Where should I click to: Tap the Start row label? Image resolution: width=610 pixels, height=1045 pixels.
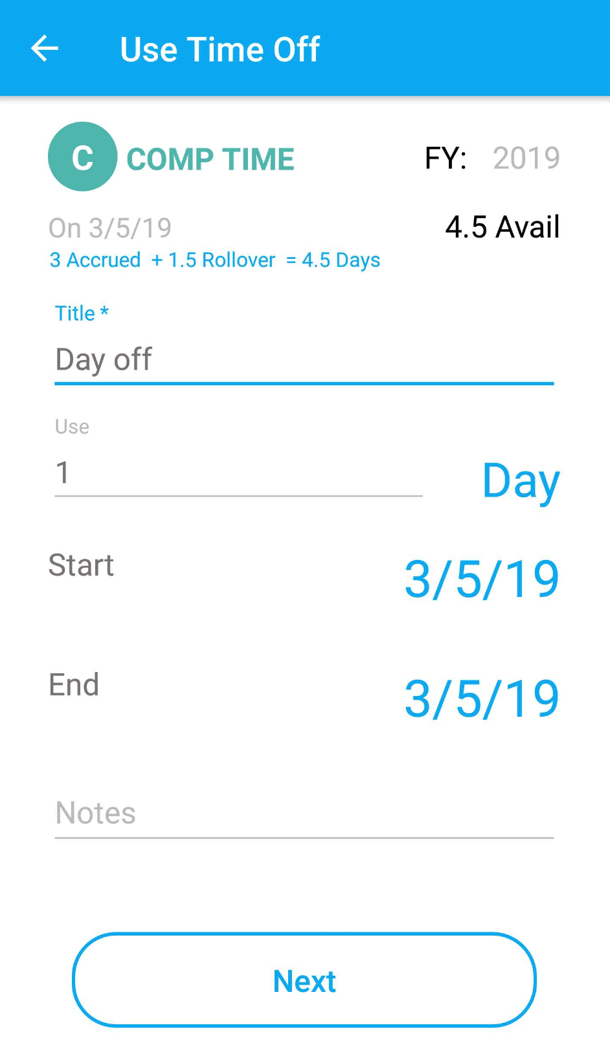click(81, 565)
